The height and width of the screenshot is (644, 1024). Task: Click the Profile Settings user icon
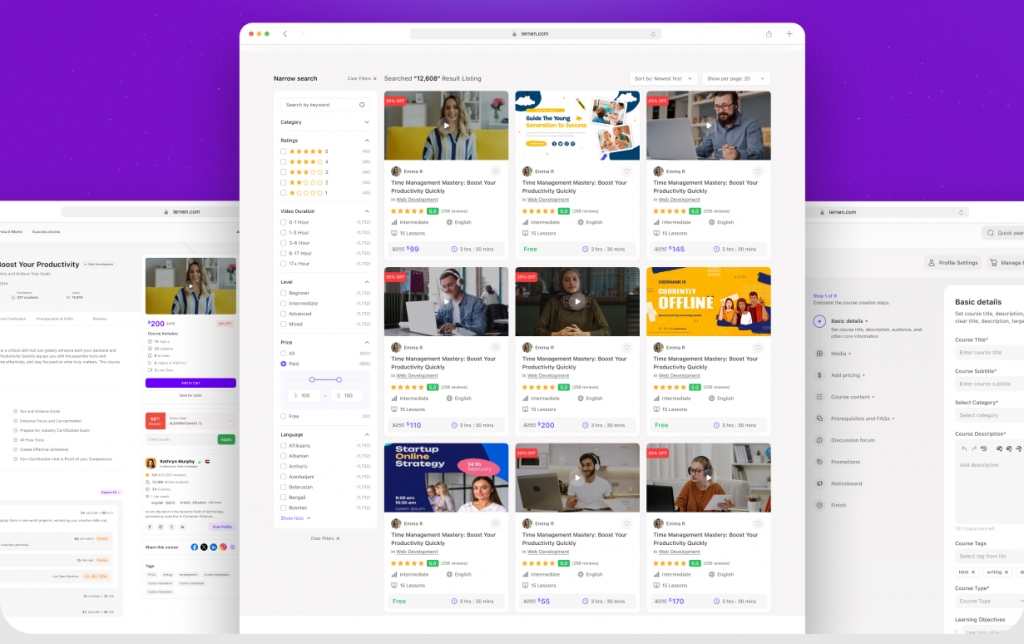(929, 263)
